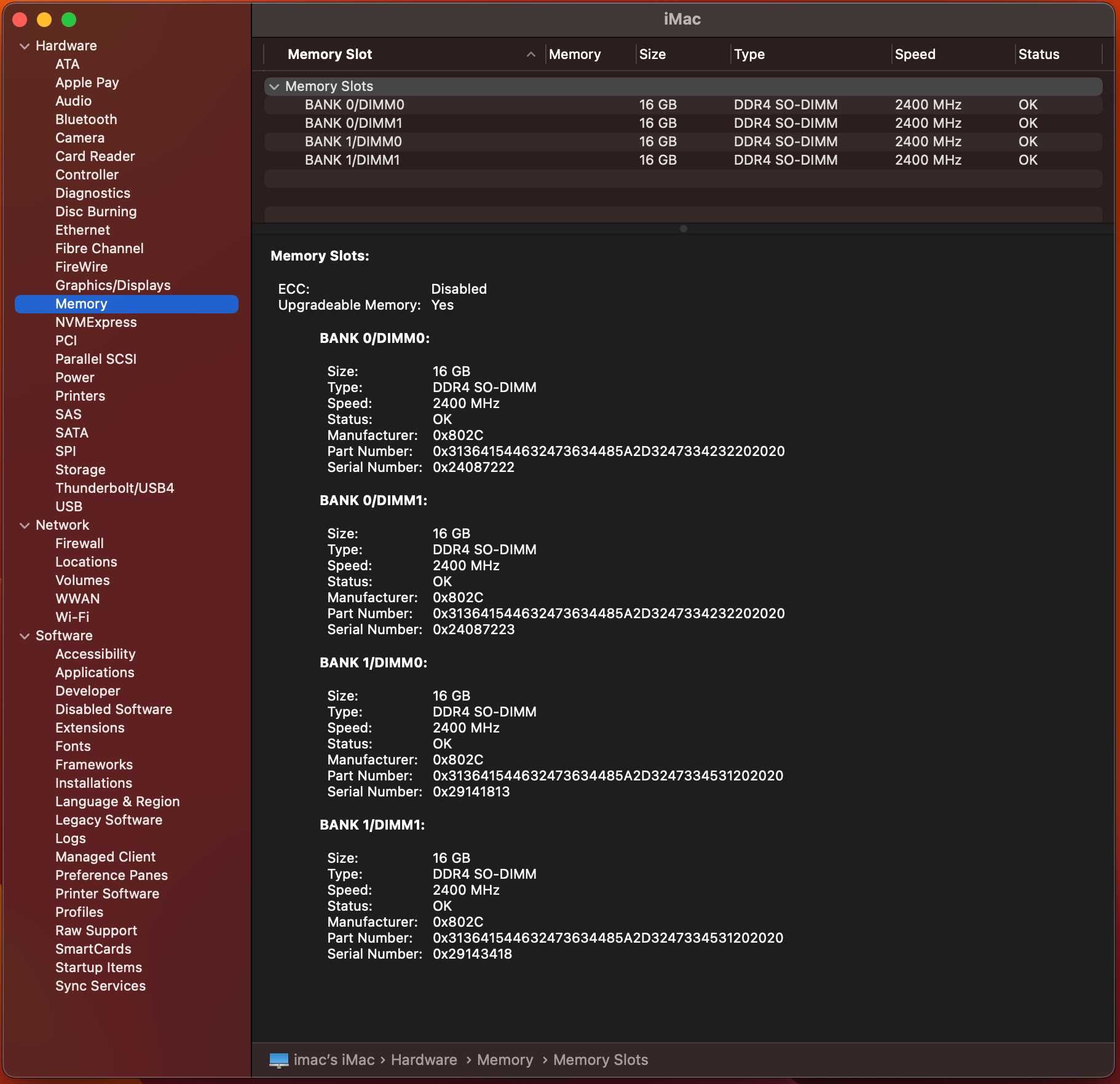Open Disc Burning in the sidebar
The width and height of the screenshot is (1120, 1084).
click(x=96, y=212)
